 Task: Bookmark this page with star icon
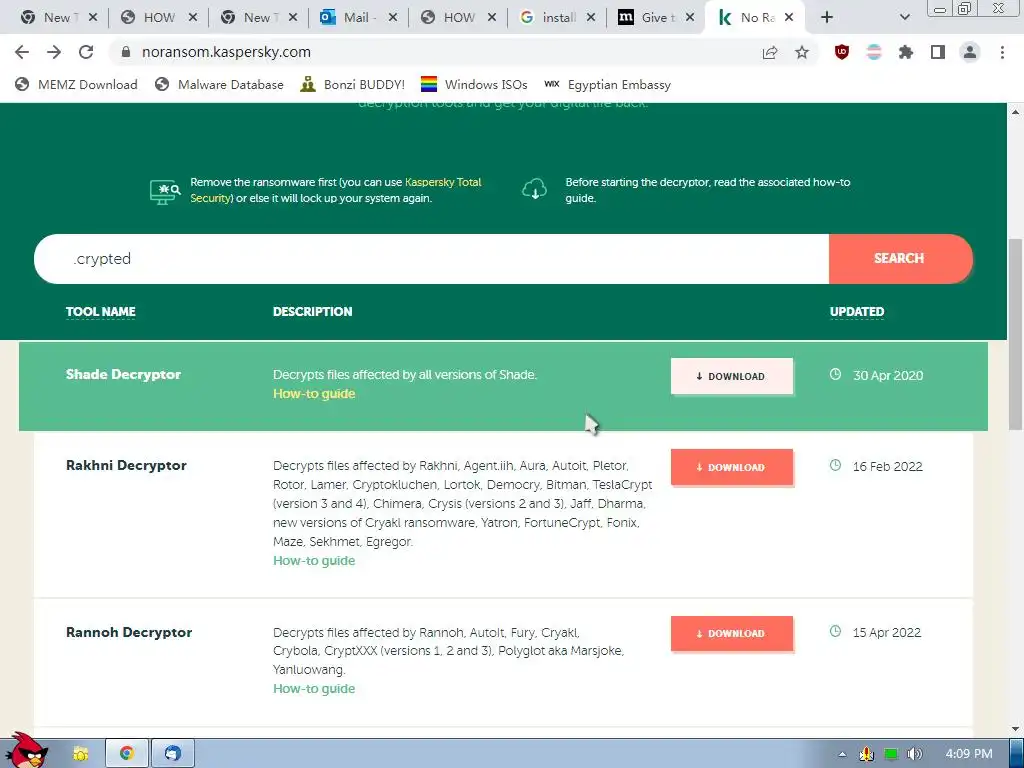(x=802, y=52)
